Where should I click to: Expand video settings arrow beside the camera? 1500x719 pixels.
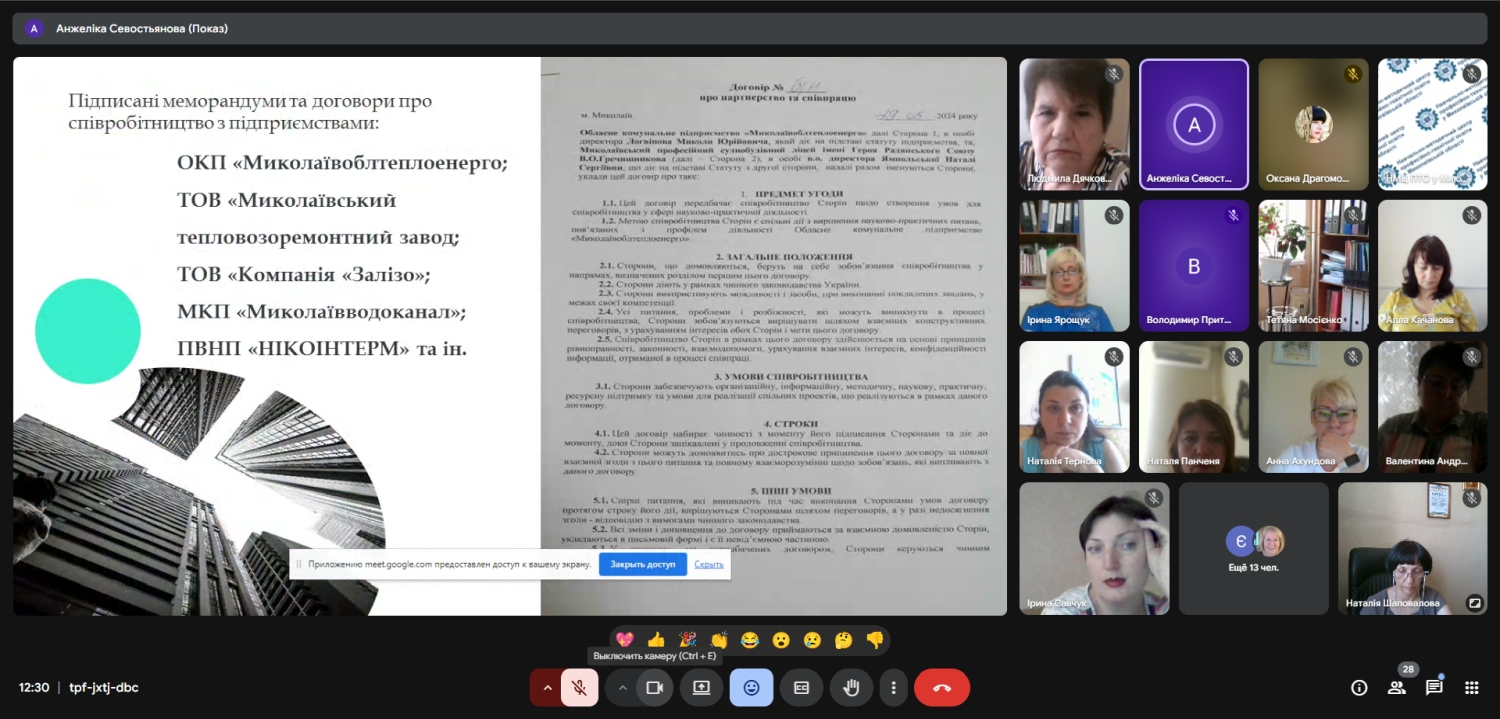pos(622,687)
